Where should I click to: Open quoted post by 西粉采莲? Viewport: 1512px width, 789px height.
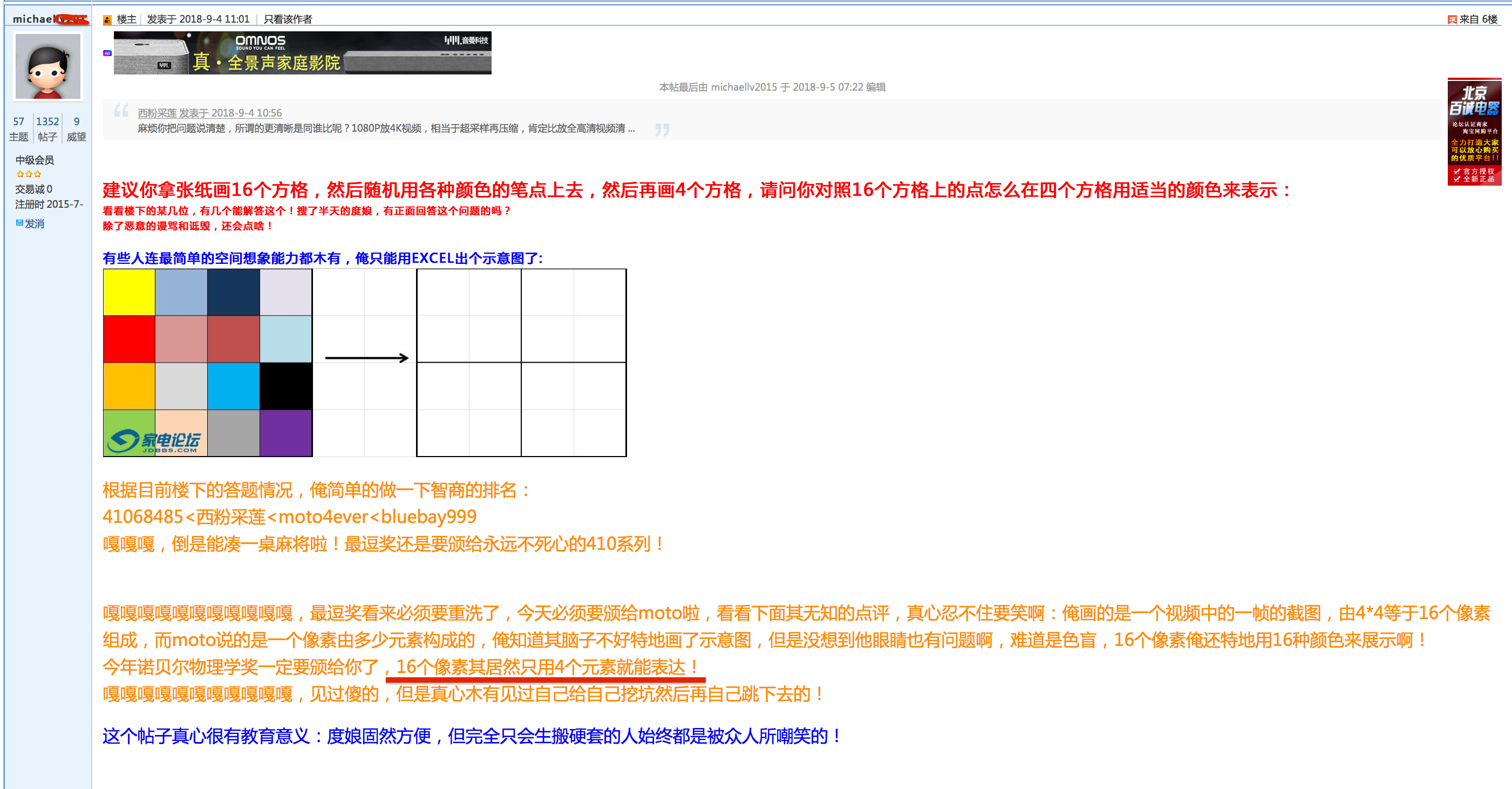209,113
